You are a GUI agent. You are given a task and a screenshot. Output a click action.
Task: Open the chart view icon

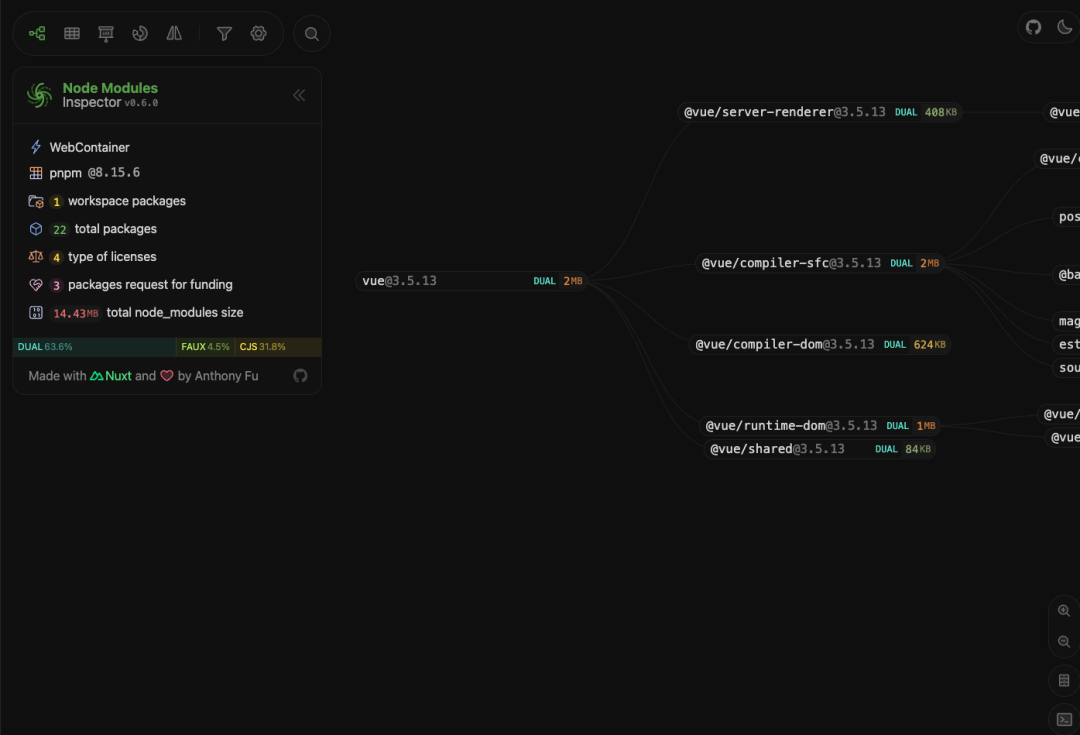tap(140, 33)
